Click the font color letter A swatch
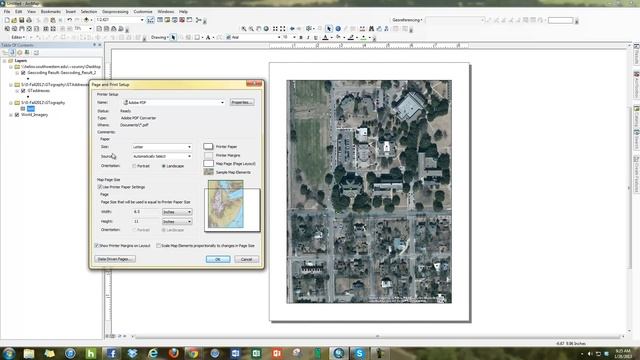640x360 pixels. tap(325, 38)
